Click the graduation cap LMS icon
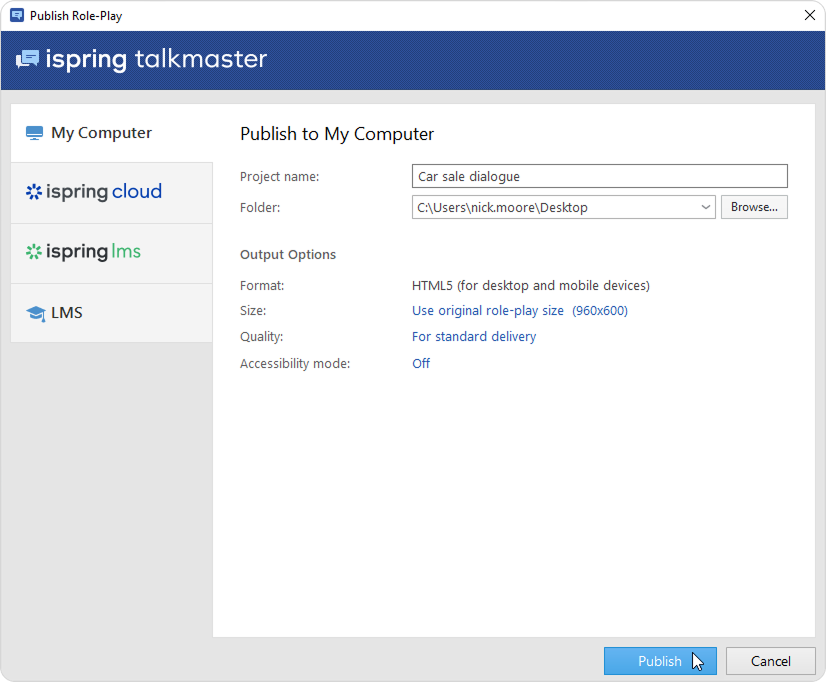 tap(35, 313)
